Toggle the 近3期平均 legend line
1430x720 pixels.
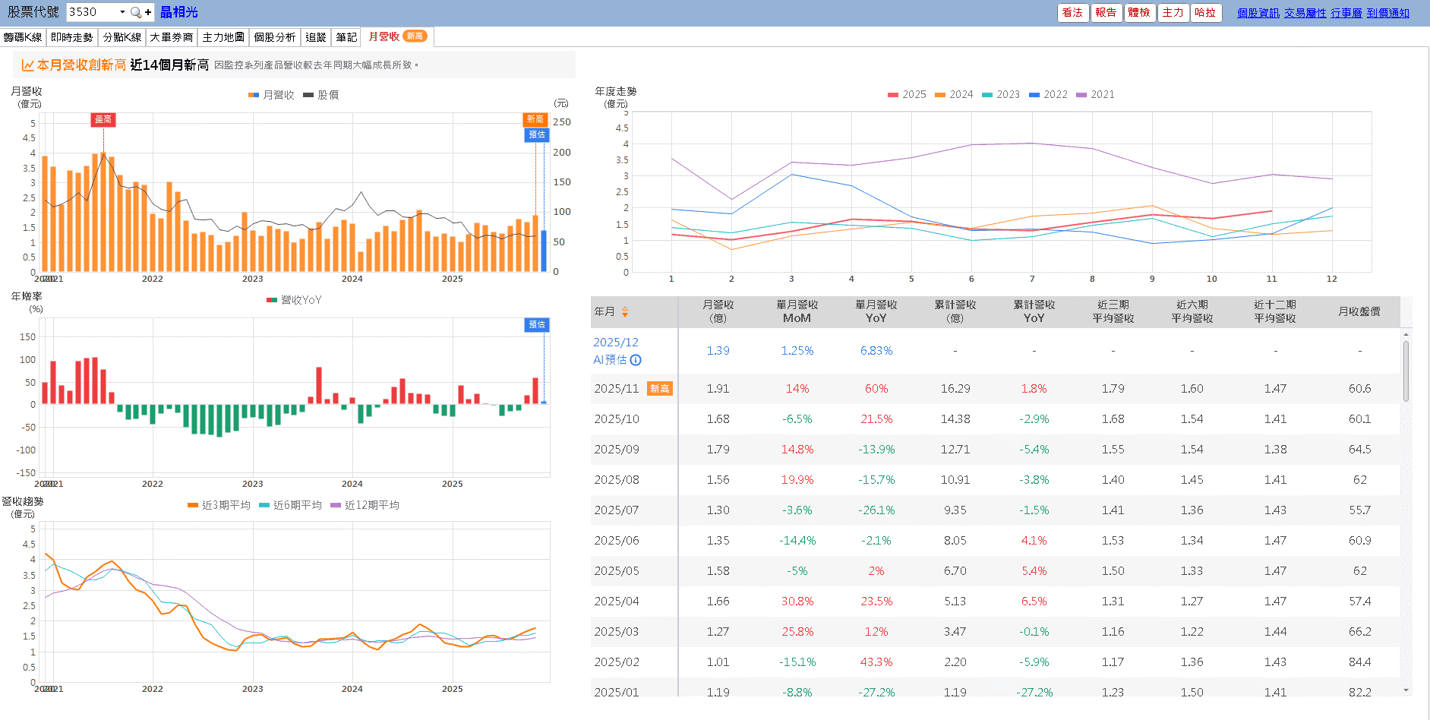pyautogui.click(x=219, y=505)
